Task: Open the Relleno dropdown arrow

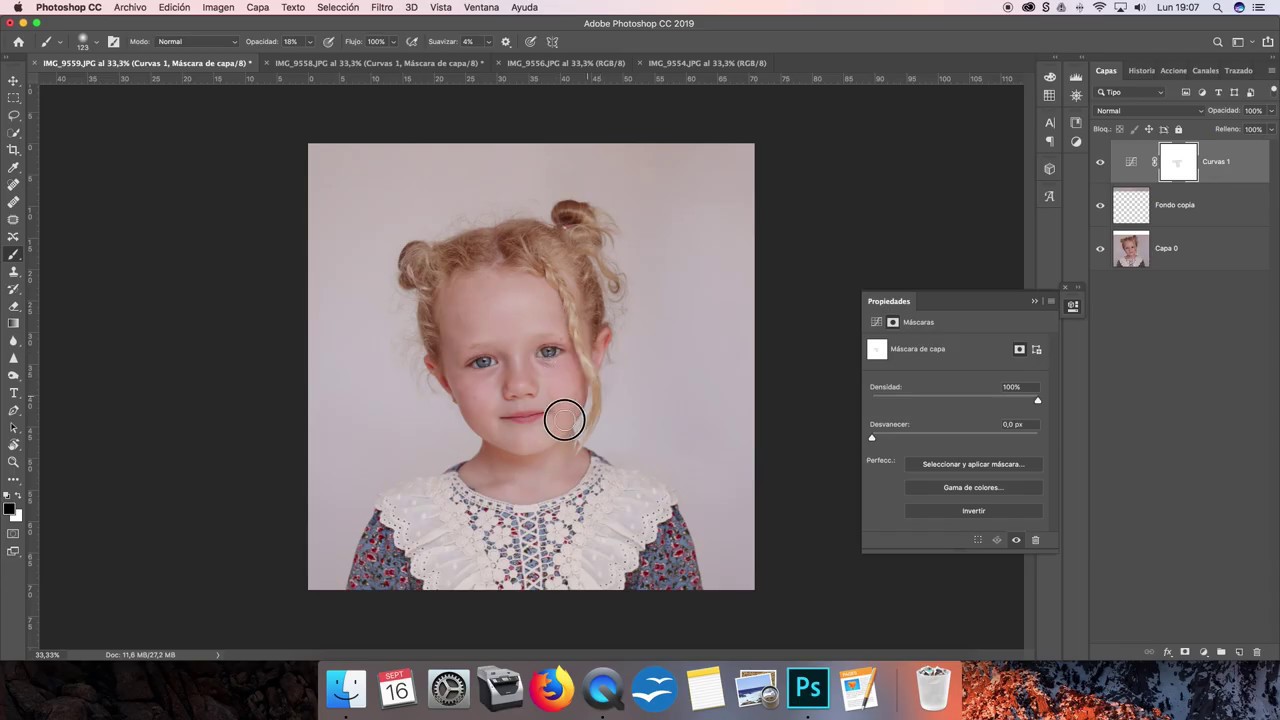Action: 1271,129
